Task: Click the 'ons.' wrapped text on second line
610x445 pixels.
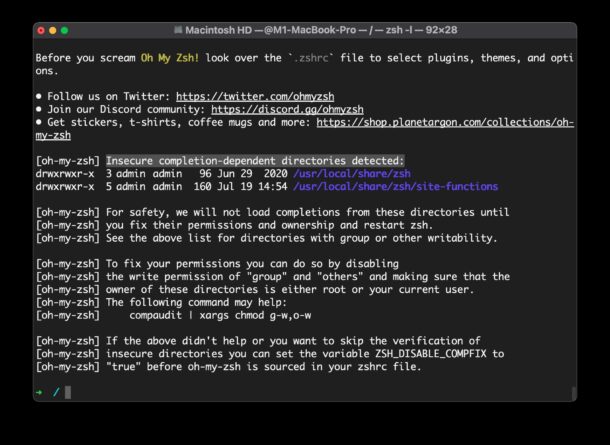Action: tap(47, 71)
